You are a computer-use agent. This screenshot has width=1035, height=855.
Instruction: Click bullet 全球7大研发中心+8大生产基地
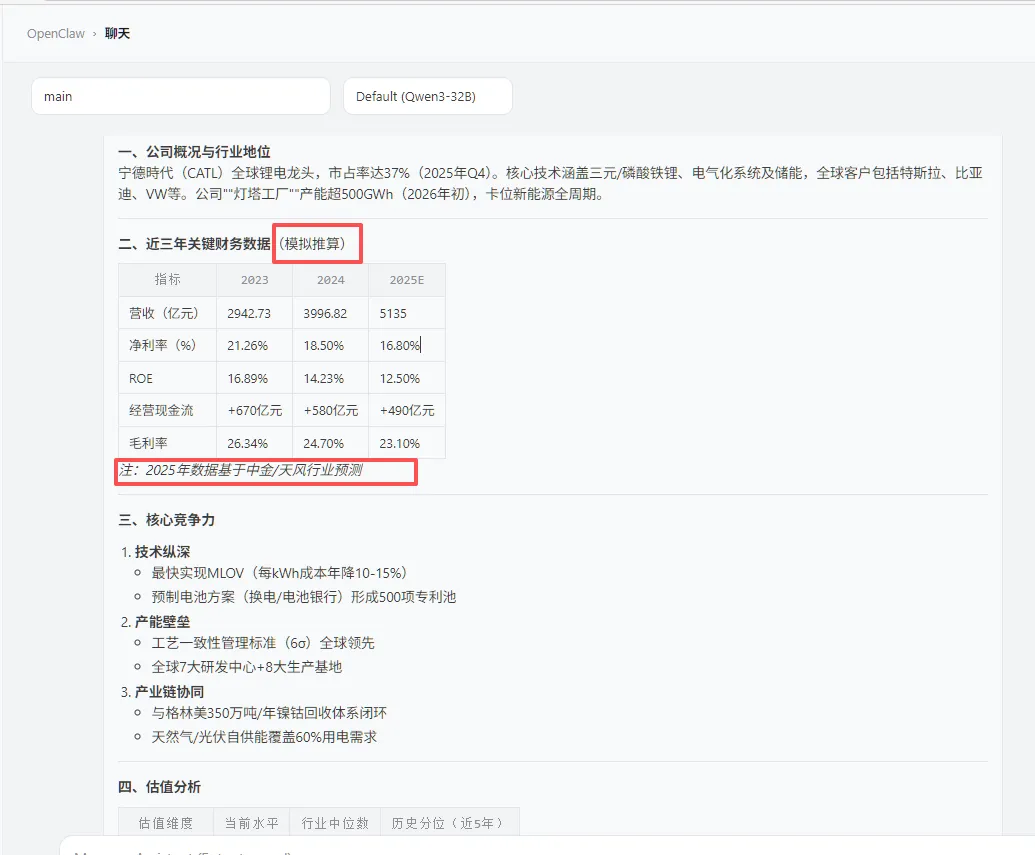click(x=247, y=667)
